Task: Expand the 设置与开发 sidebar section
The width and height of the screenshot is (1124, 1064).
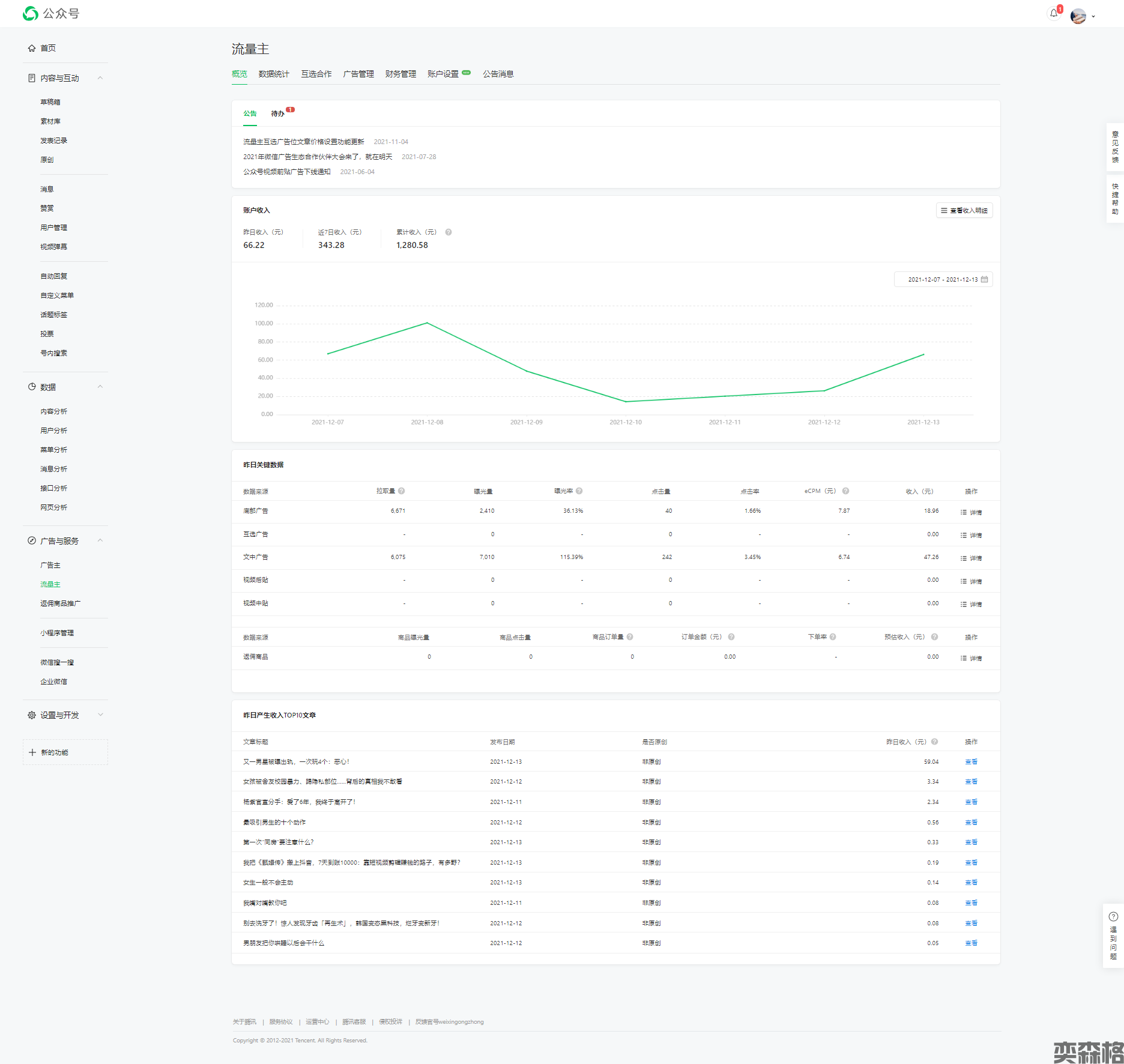Action: coord(100,715)
